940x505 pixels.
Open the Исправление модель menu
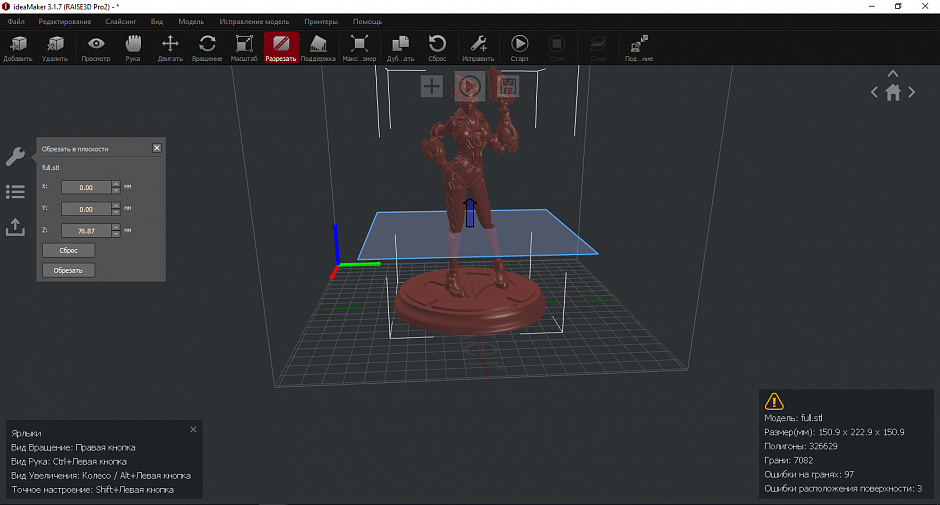pyautogui.click(x=254, y=22)
